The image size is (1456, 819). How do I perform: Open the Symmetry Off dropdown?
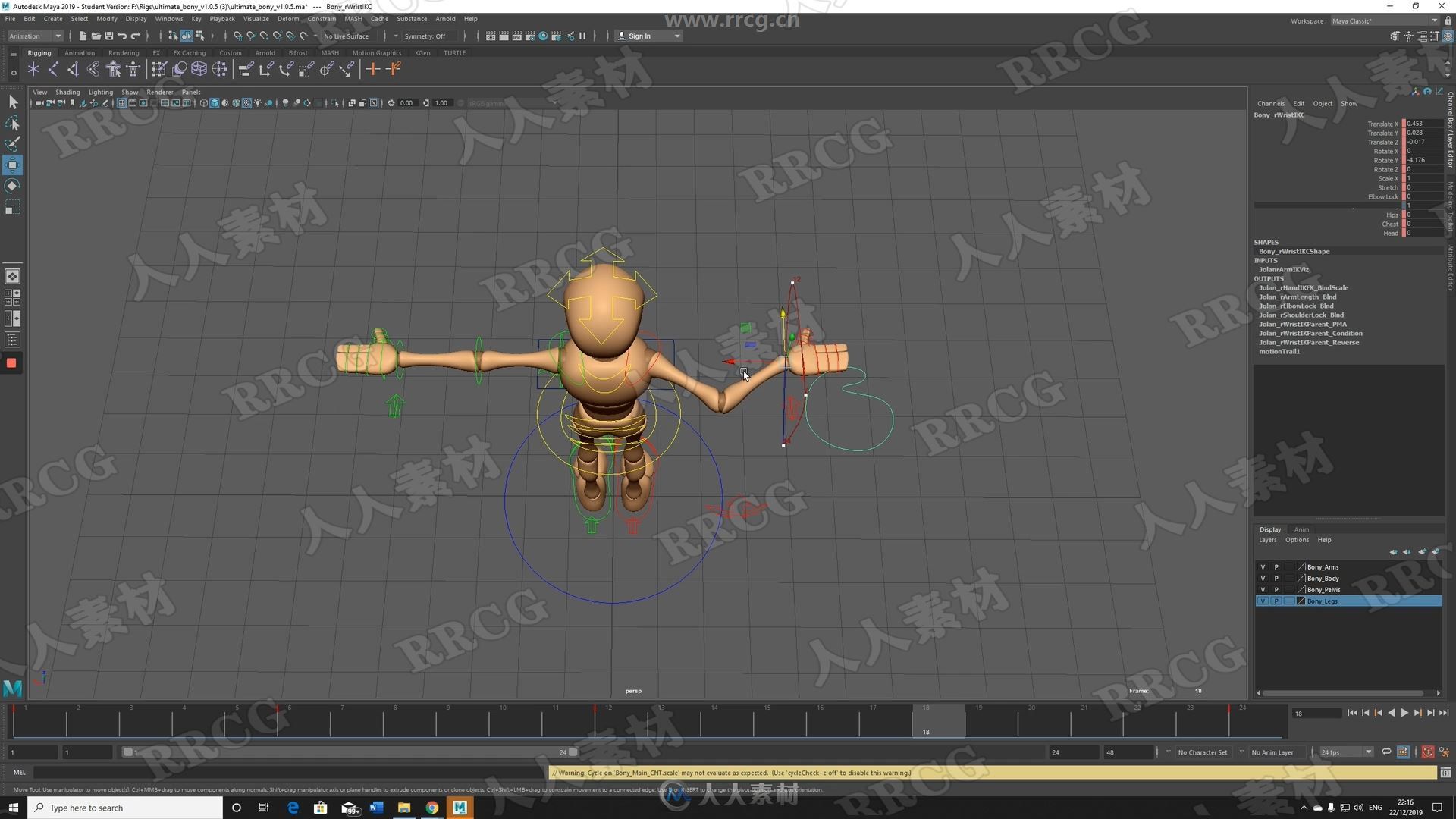[429, 36]
